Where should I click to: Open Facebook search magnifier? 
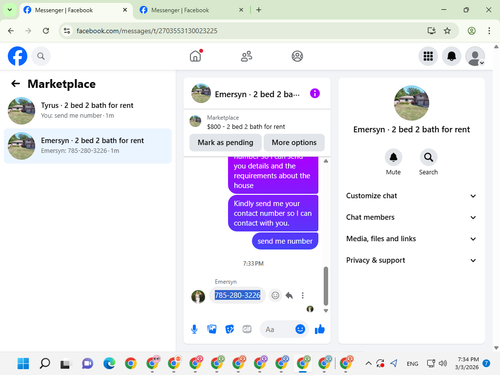tap(41, 56)
